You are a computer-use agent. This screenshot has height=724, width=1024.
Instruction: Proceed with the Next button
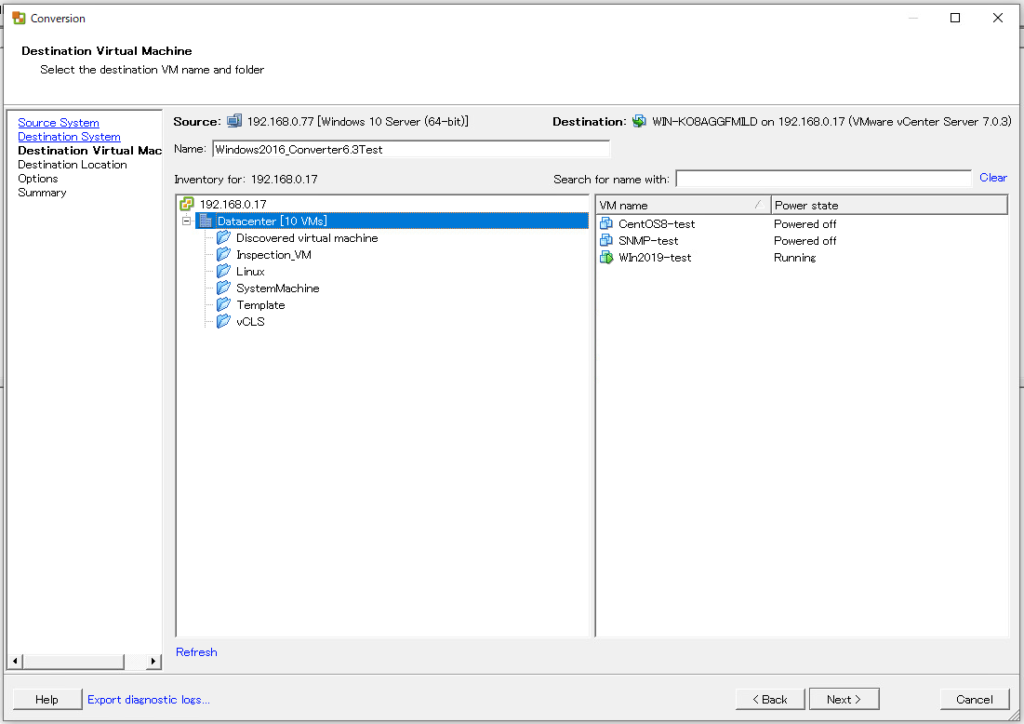point(844,699)
